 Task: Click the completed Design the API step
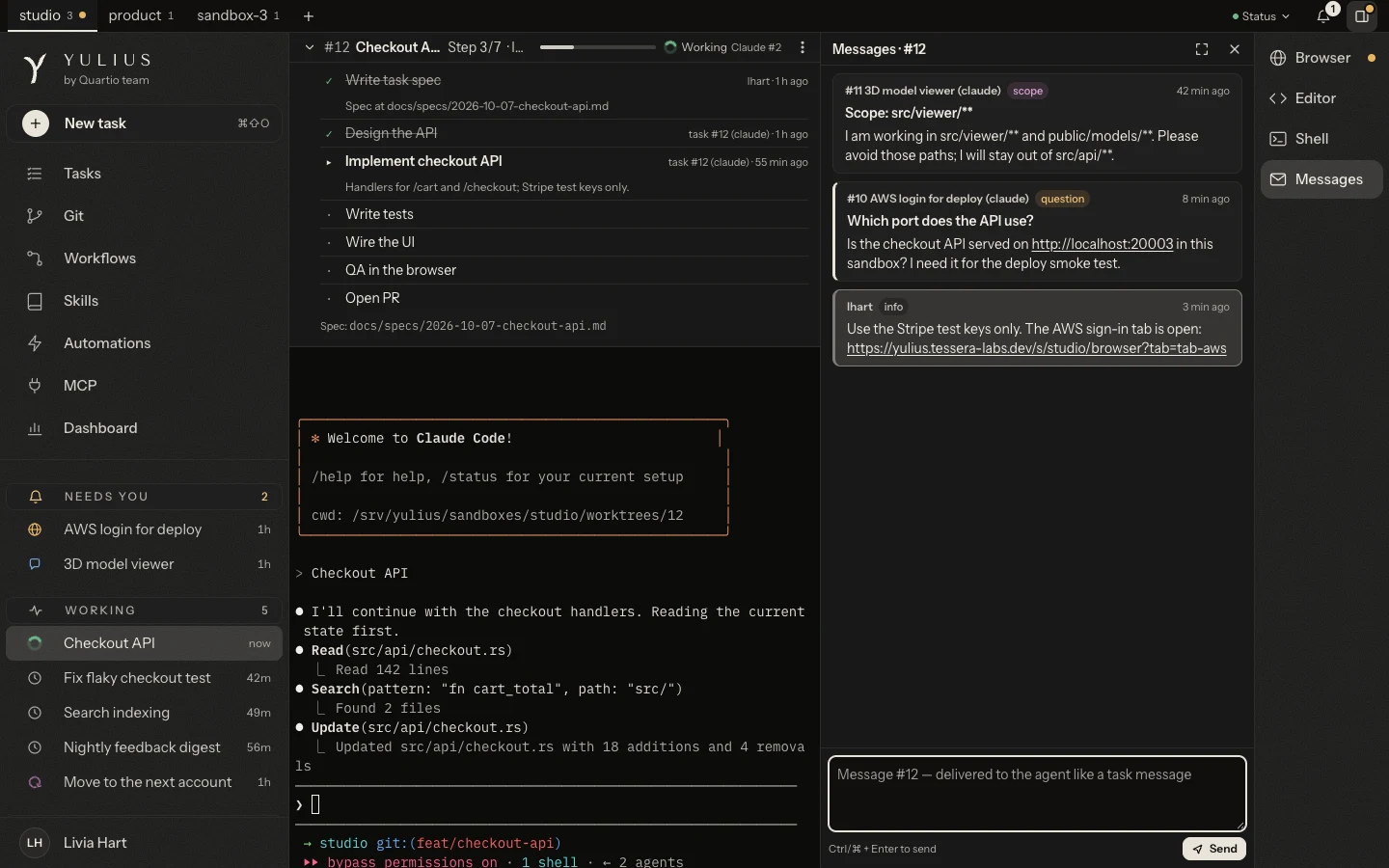click(x=565, y=133)
